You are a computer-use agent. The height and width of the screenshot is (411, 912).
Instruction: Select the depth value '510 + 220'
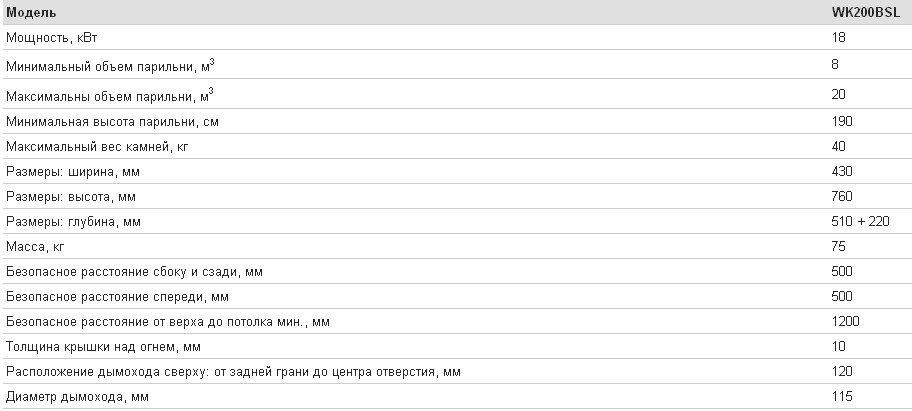[860, 221]
